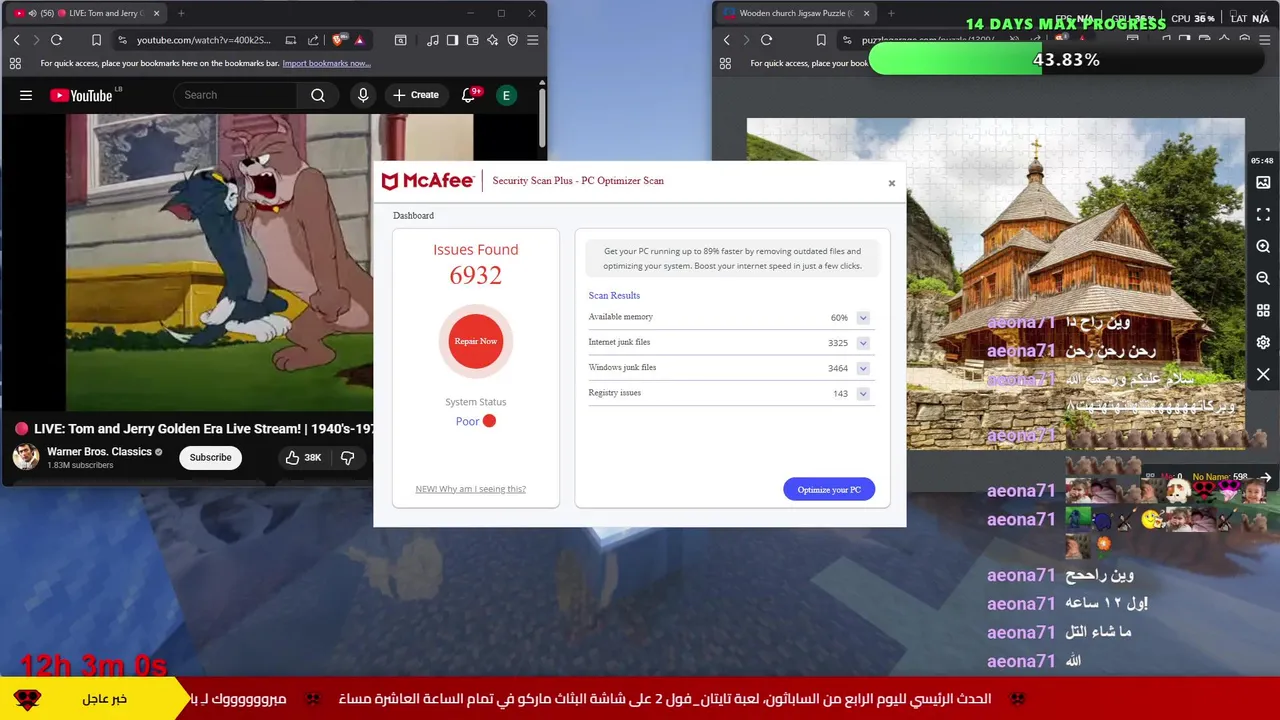Click the red Repair Now button

(x=476, y=341)
